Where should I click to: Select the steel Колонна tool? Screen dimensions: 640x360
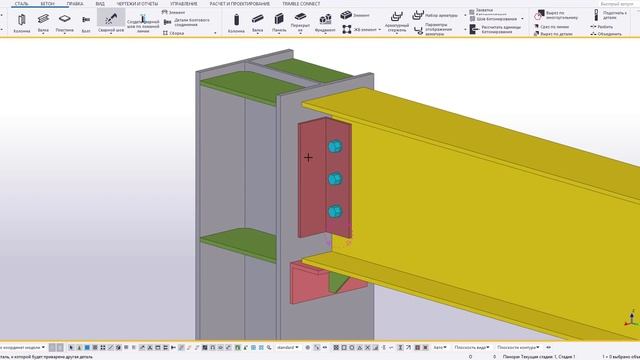[22, 23]
